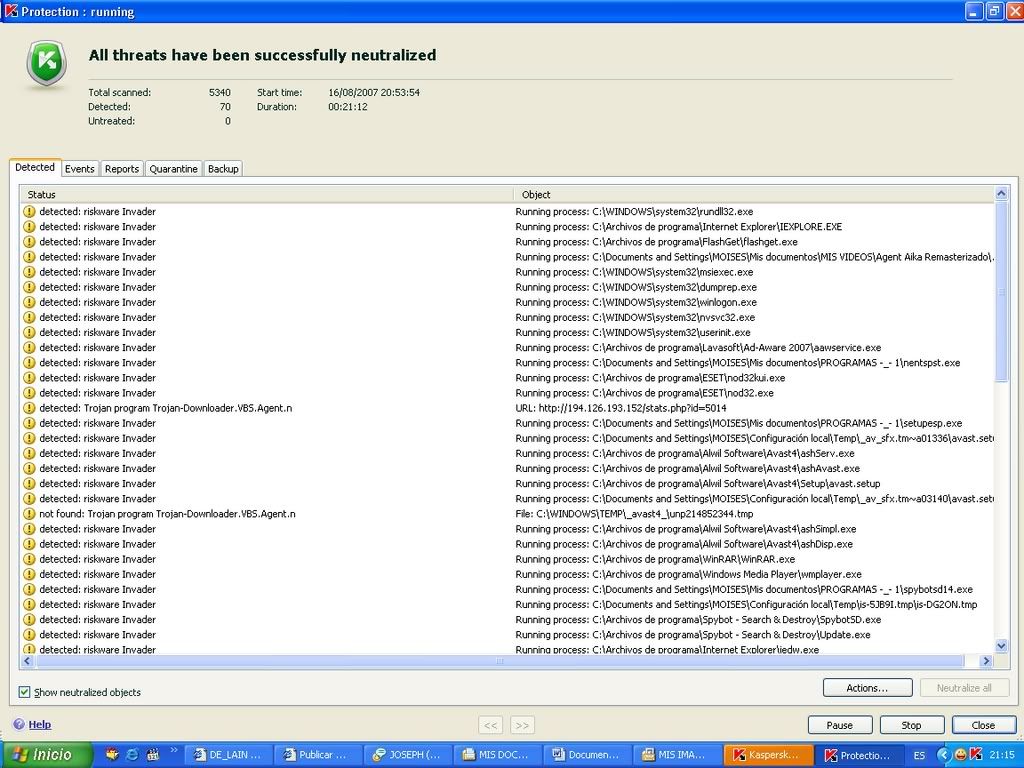Click the warning icon beside the ashServ.exe entry
Screen dimensions: 1024x768
click(x=29, y=453)
